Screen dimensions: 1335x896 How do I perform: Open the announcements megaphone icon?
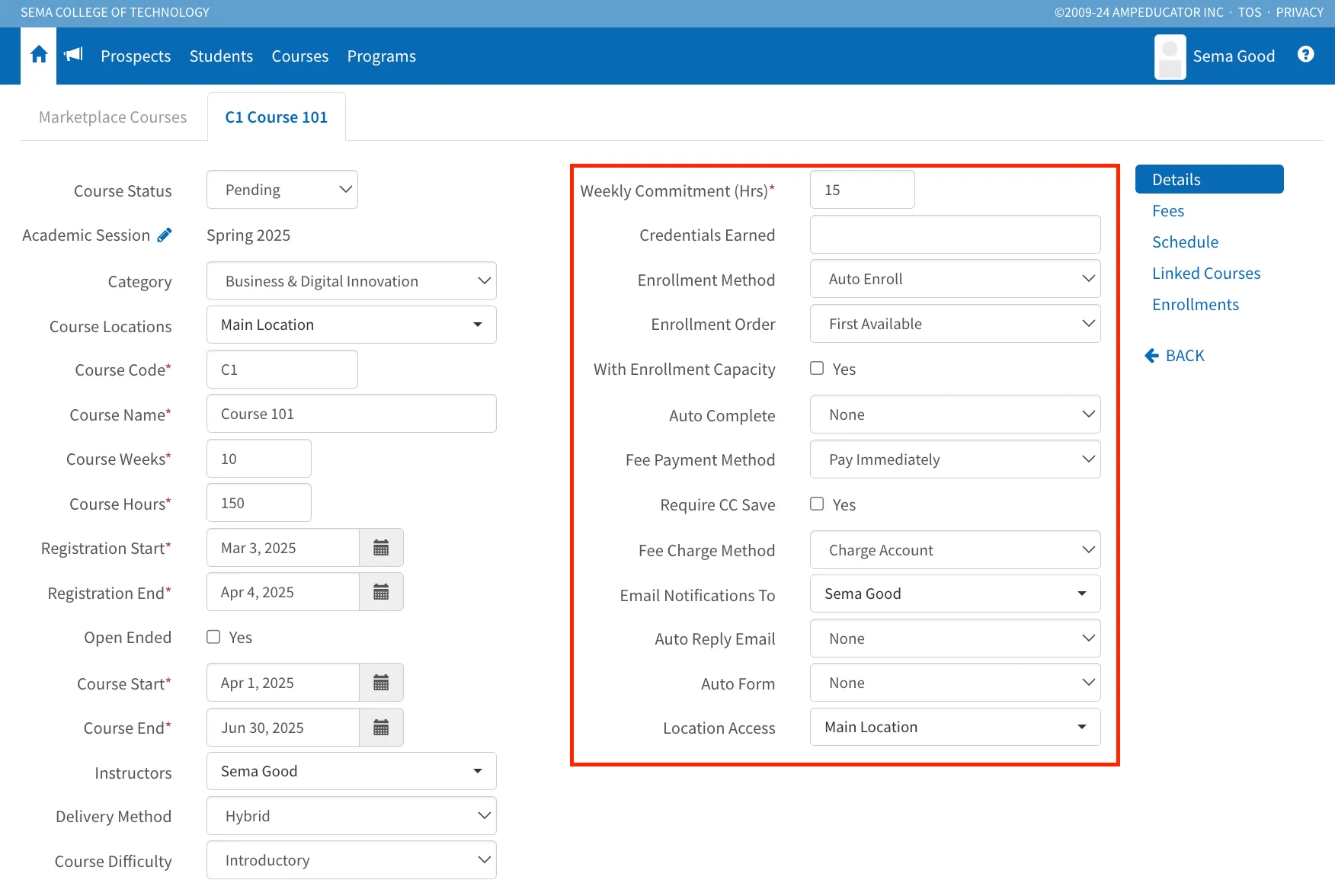pyautogui.click(x=74, y=54)
